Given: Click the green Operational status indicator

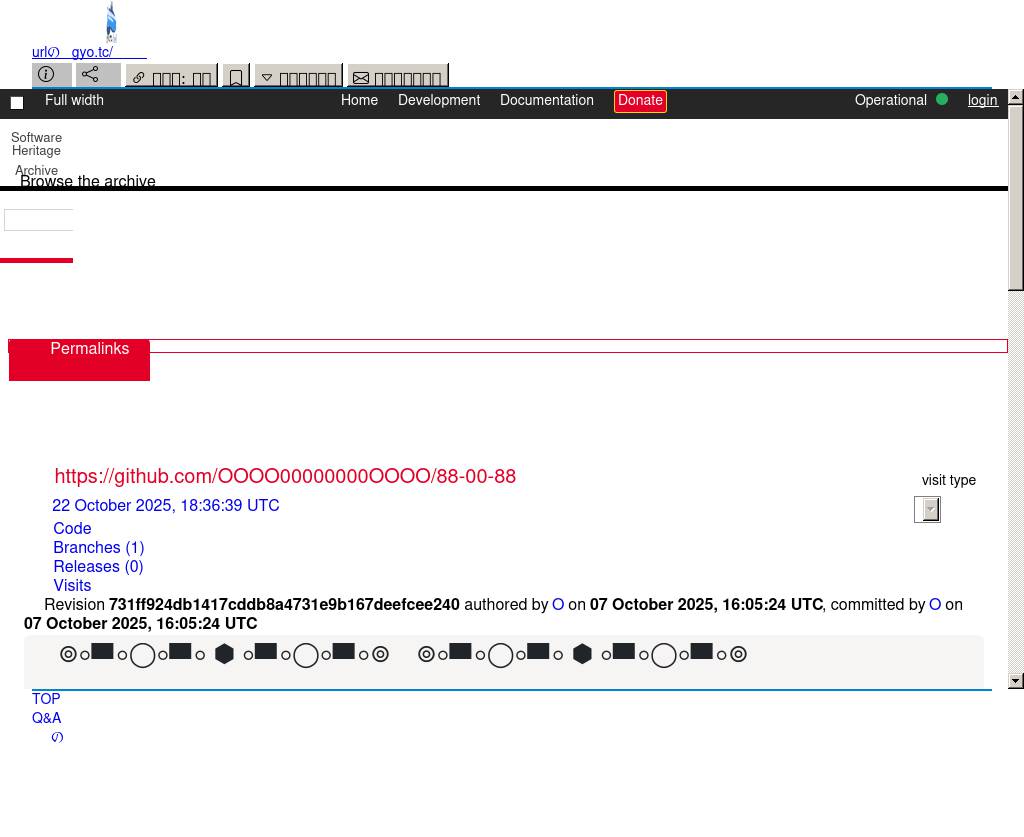Looking at the screenshot, I should (x=941, y=100).
